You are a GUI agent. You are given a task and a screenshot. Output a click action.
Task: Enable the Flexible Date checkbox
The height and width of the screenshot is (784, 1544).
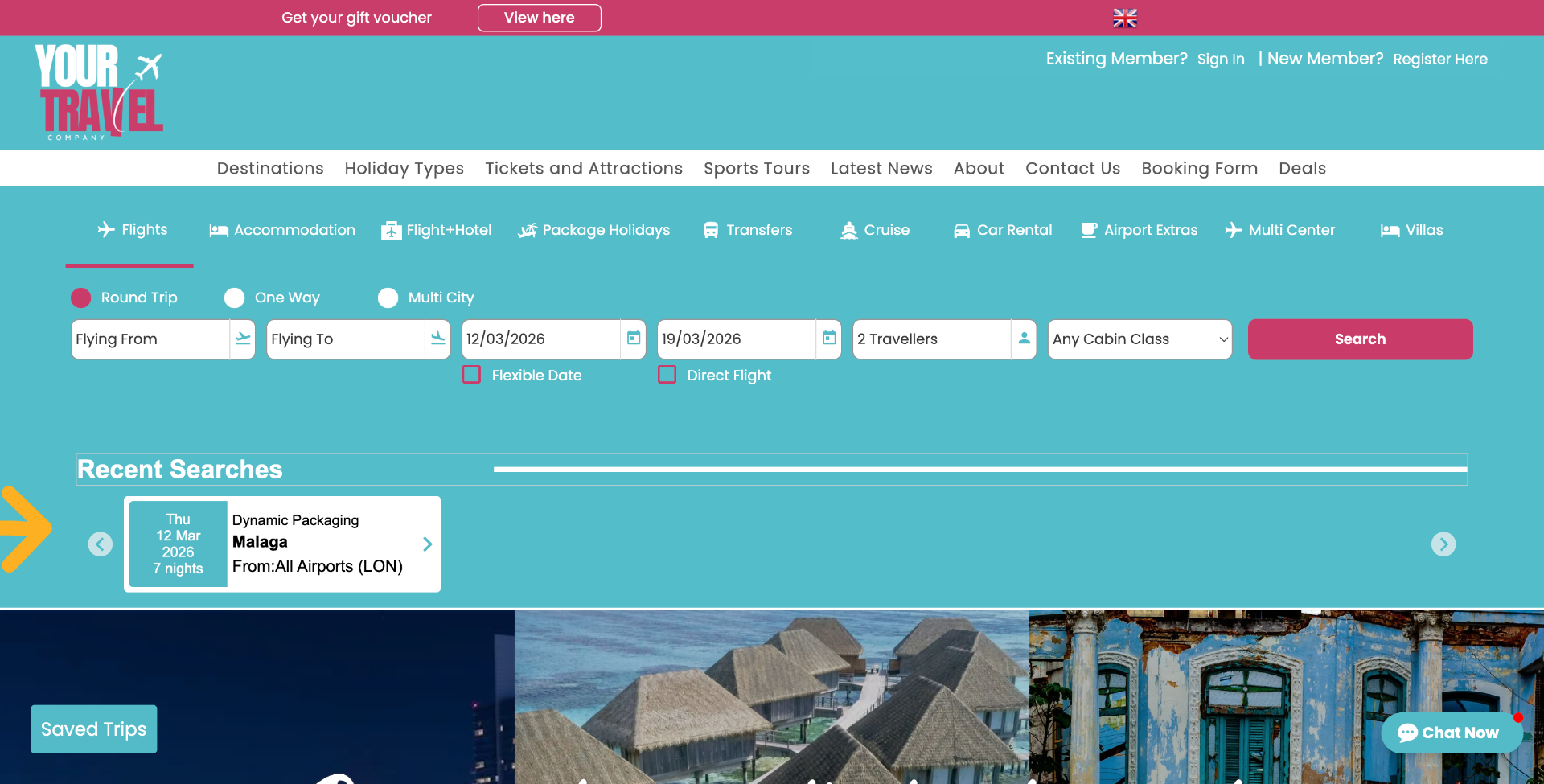[x=472, y=375]
